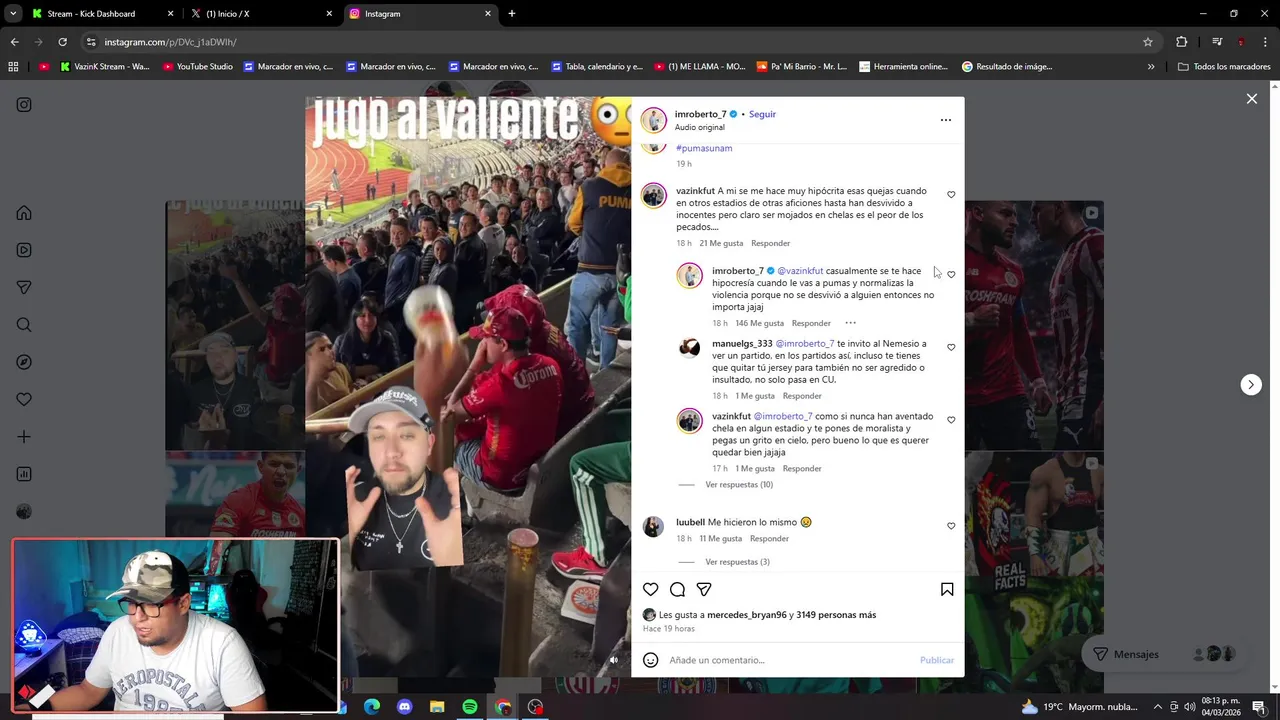The image size is (1280, 720).
Task: Open a new browser tab
Action: pyautogui.click(x=512, y=14)
